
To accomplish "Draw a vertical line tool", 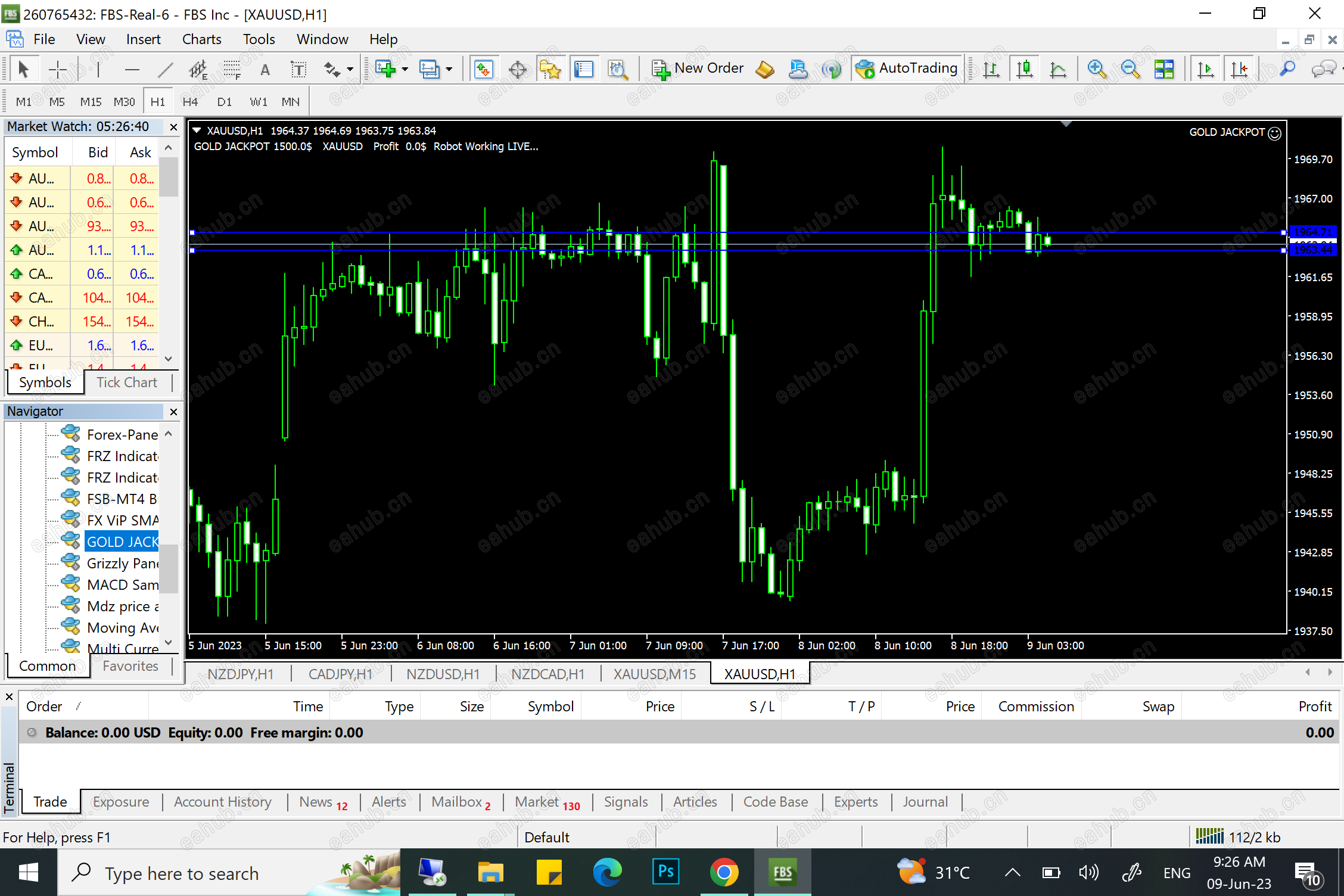I will click(x=98, y=69).
